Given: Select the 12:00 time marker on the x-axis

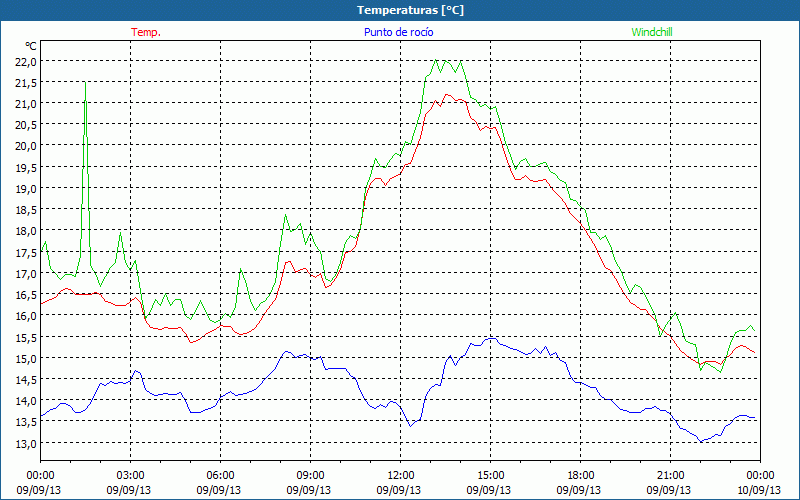Looking at the screenshot, I should pos(401,475).
